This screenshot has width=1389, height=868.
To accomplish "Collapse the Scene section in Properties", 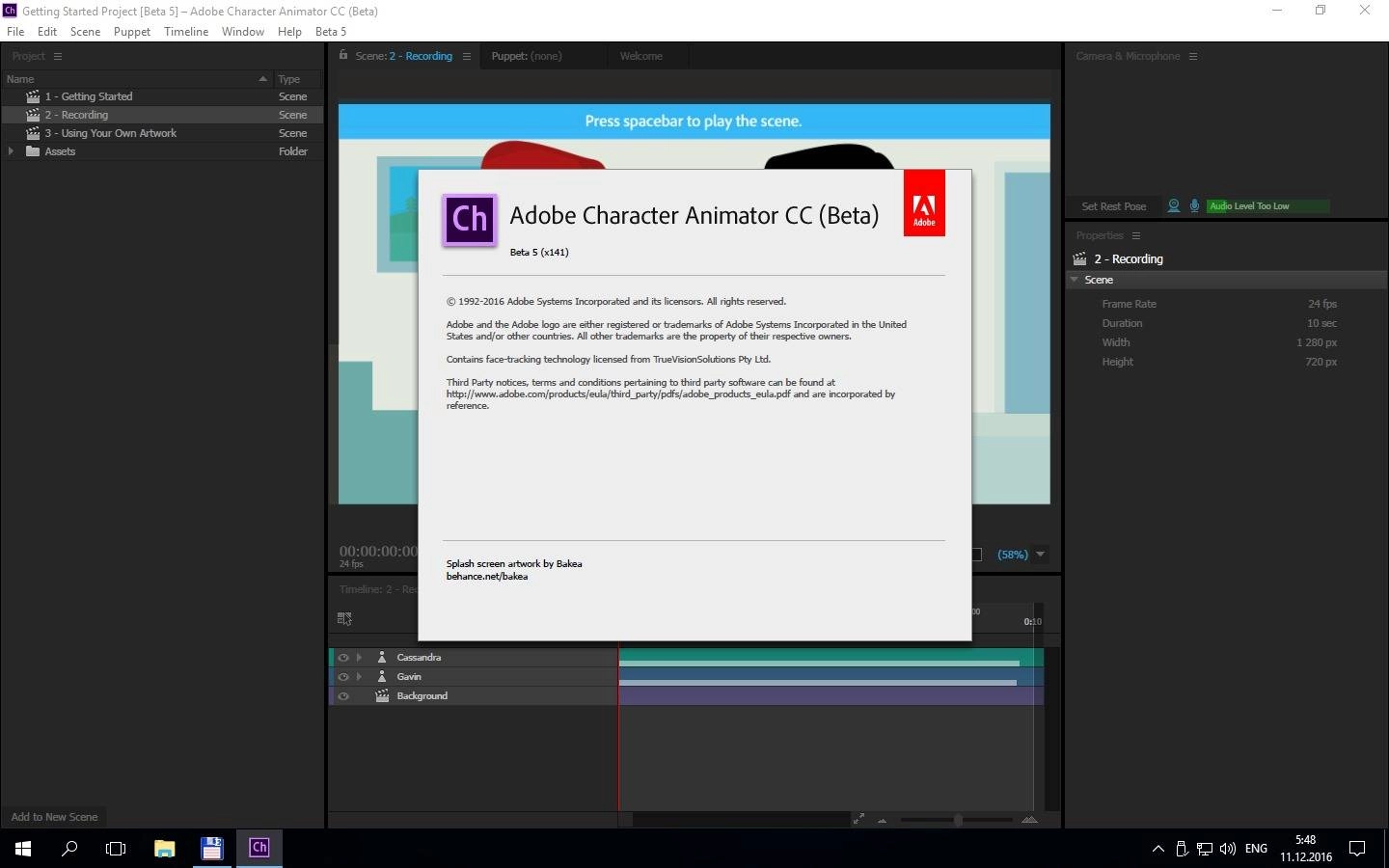I will point(1075,280).
